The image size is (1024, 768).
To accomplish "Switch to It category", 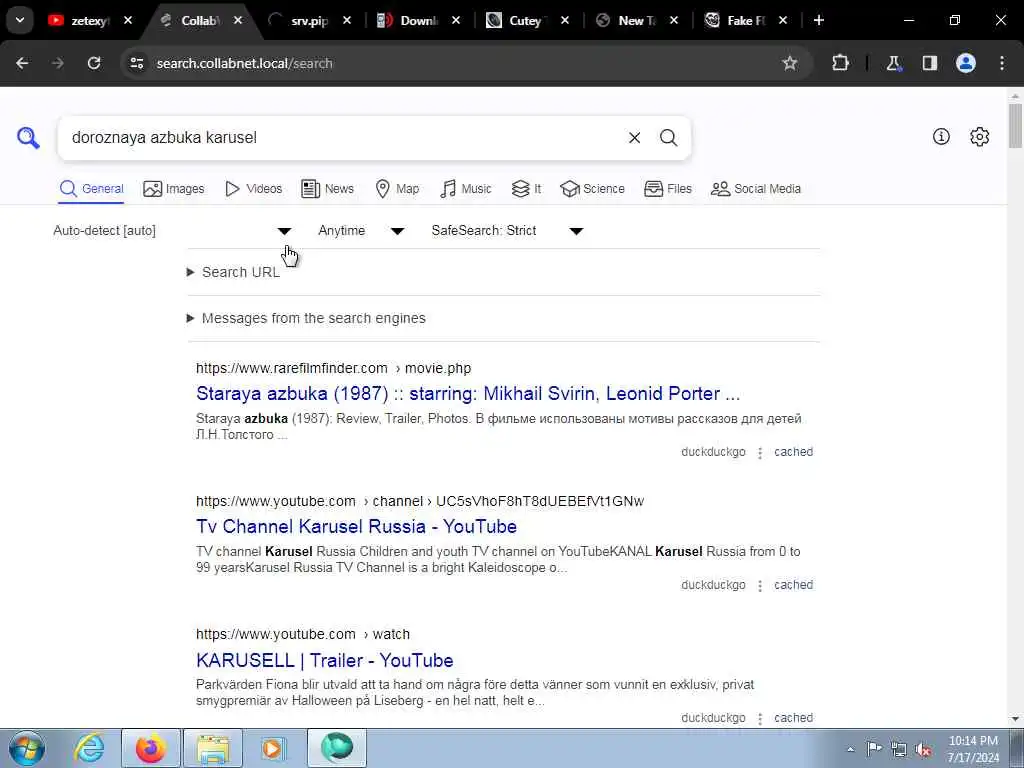I will click(x=526, y=189).
